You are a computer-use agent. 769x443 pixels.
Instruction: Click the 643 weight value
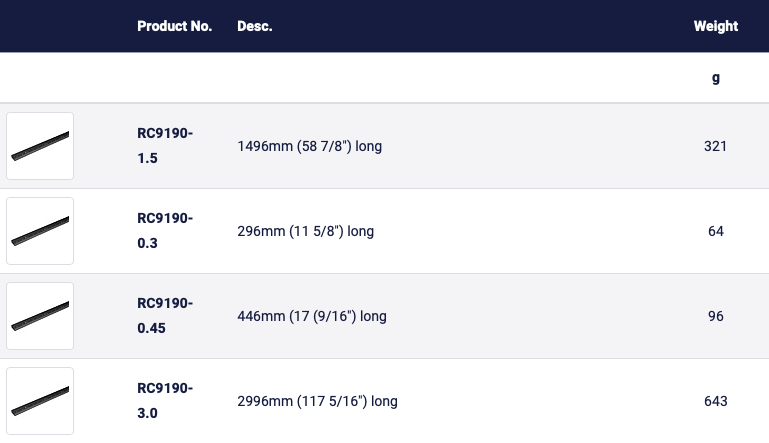pos(716,401)
